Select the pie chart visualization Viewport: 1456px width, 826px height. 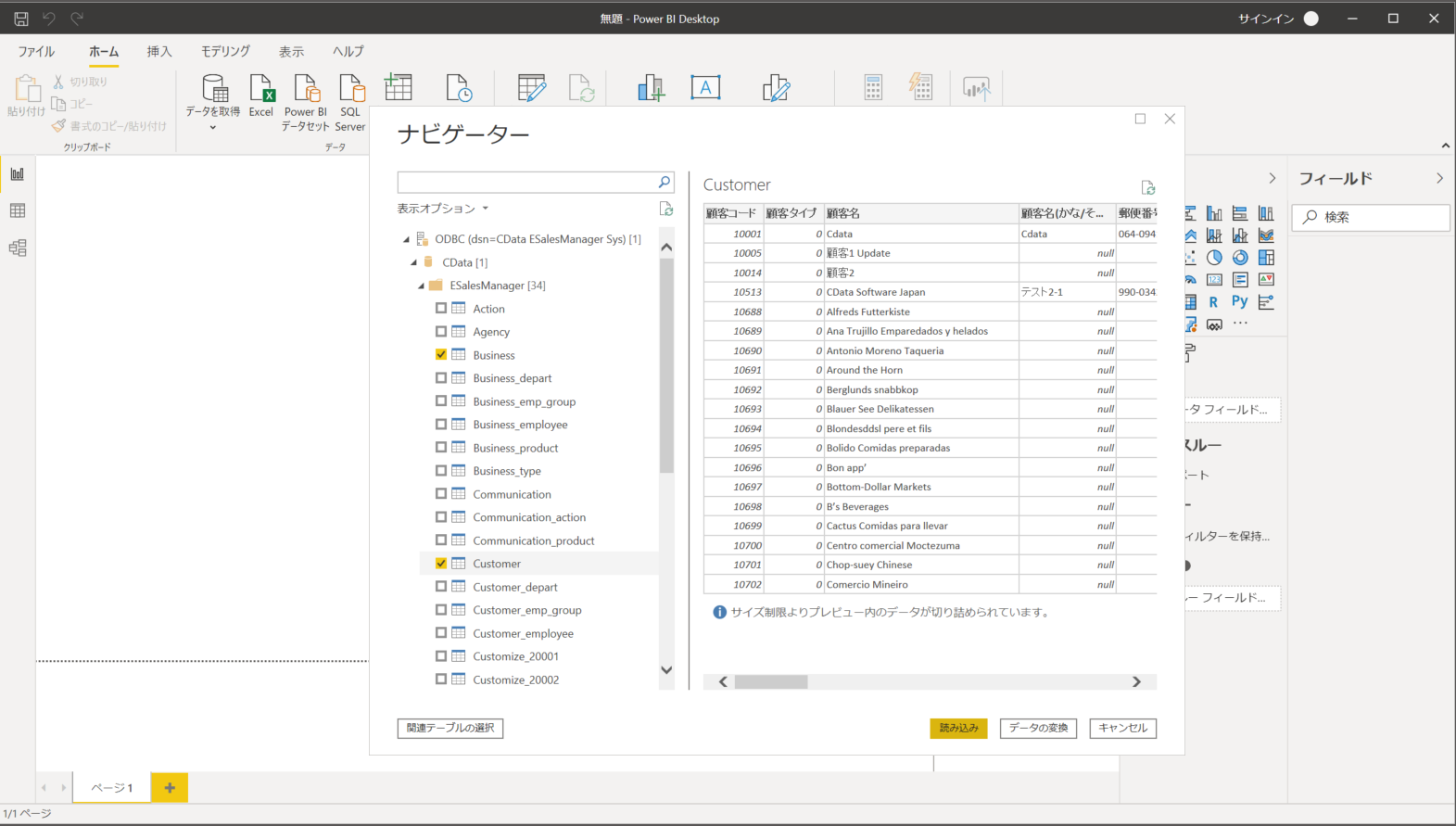coord(1214,258)
